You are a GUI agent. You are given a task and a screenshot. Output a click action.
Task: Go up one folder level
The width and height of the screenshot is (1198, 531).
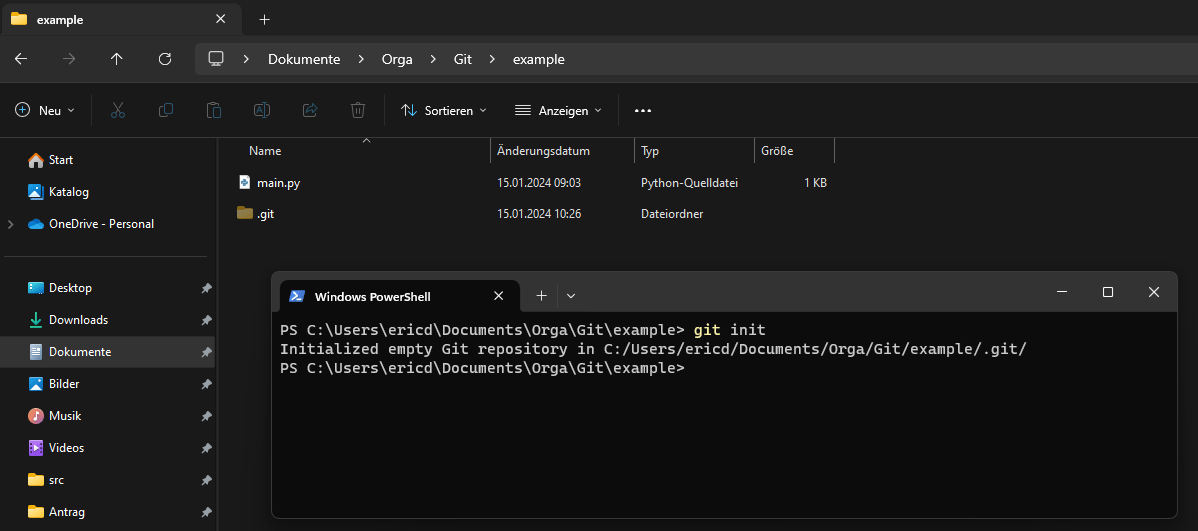pyautogui.click(x=116, y=59)
